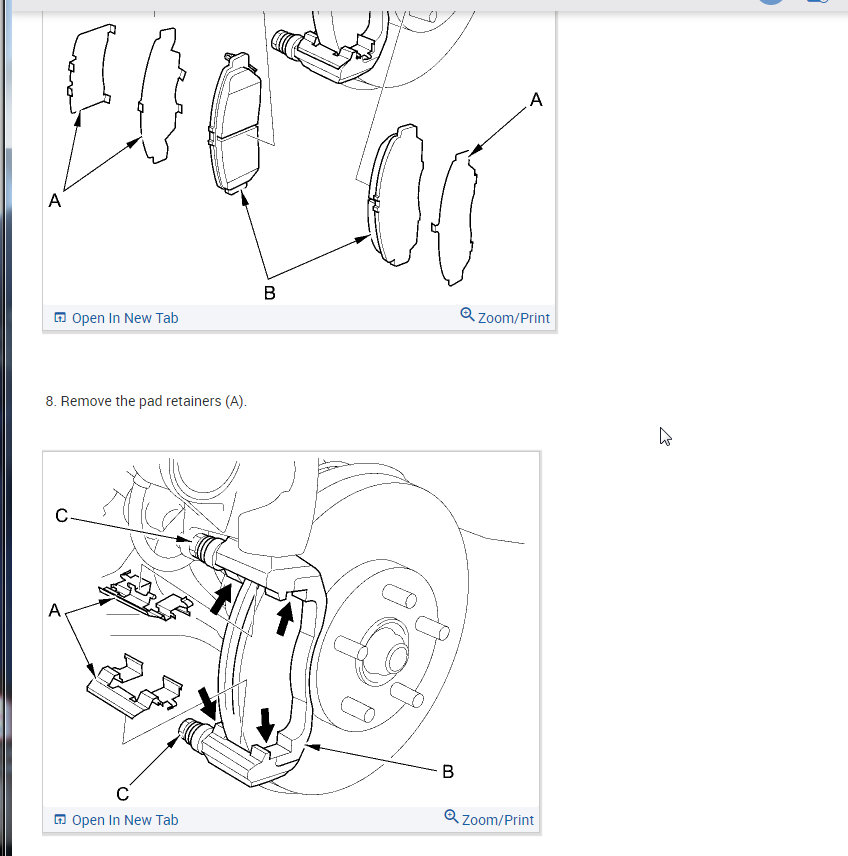Open Zoom/Print for the brake pad diagram
The height and width of the screenshot is (856, 848).
point(505,317)
